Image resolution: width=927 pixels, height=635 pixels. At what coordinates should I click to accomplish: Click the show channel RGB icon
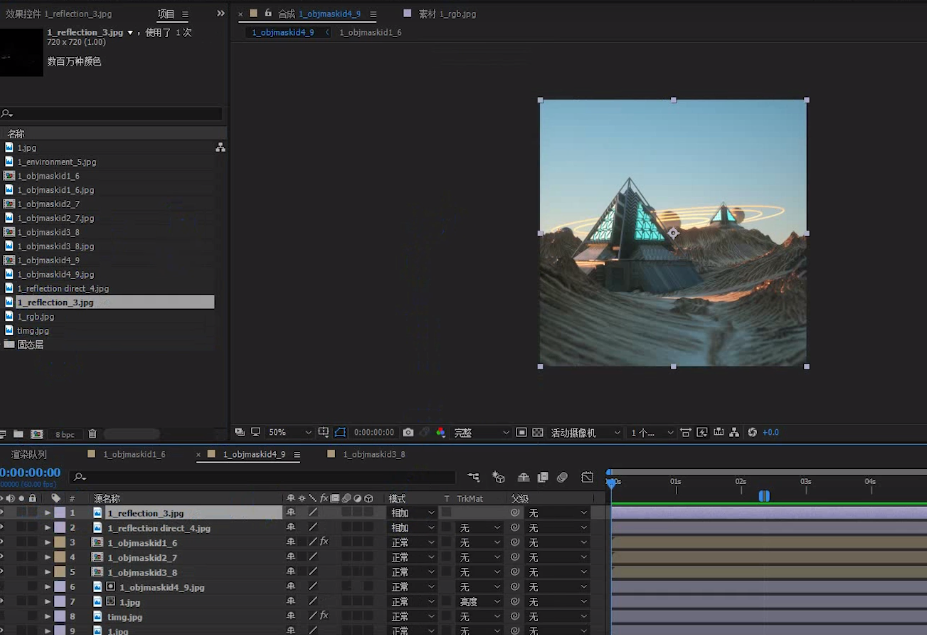pos(440,433)
